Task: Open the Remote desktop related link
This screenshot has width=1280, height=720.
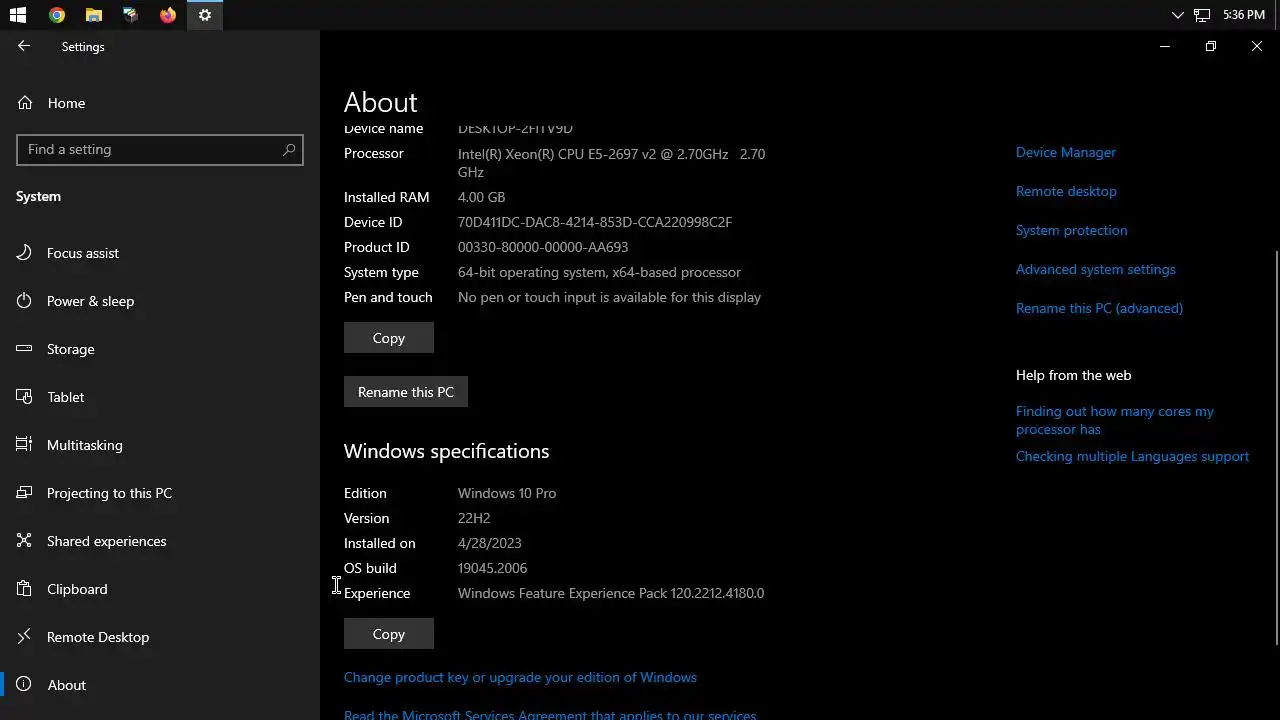Action: coord(1066,191)
